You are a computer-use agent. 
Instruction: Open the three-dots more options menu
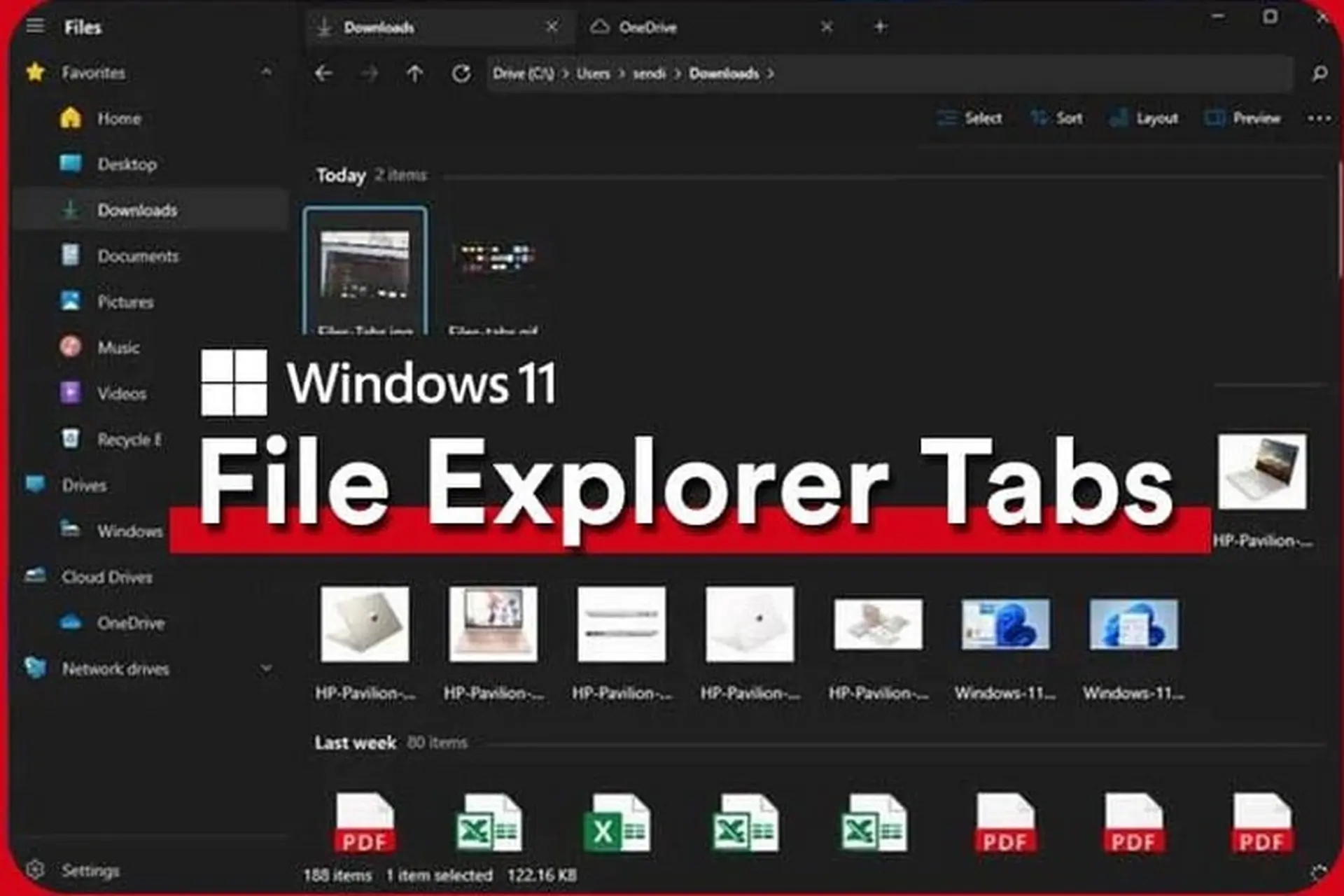pyautogui.click(x=1319, y=118)
